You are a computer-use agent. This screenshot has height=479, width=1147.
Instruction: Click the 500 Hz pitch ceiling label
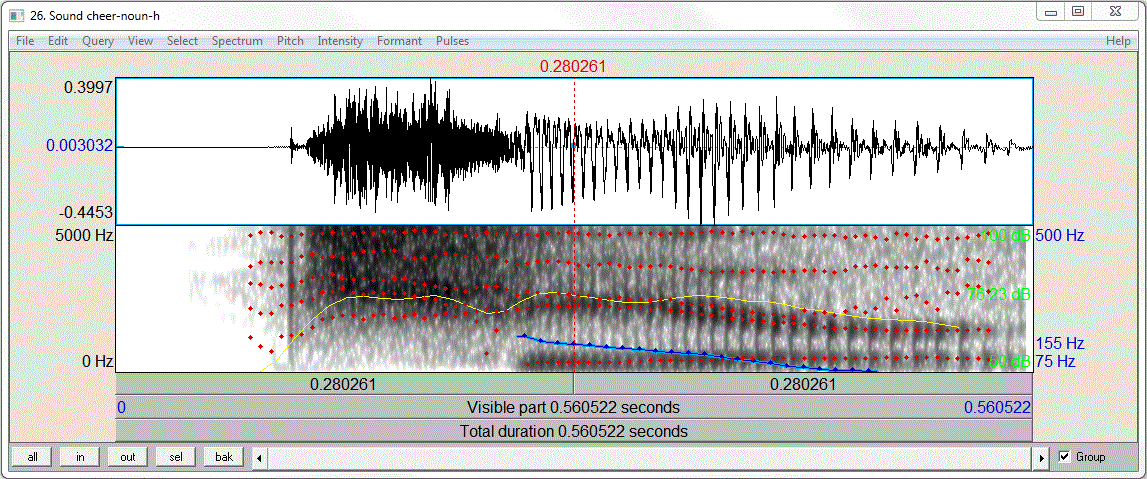[x=1060, y=235]
